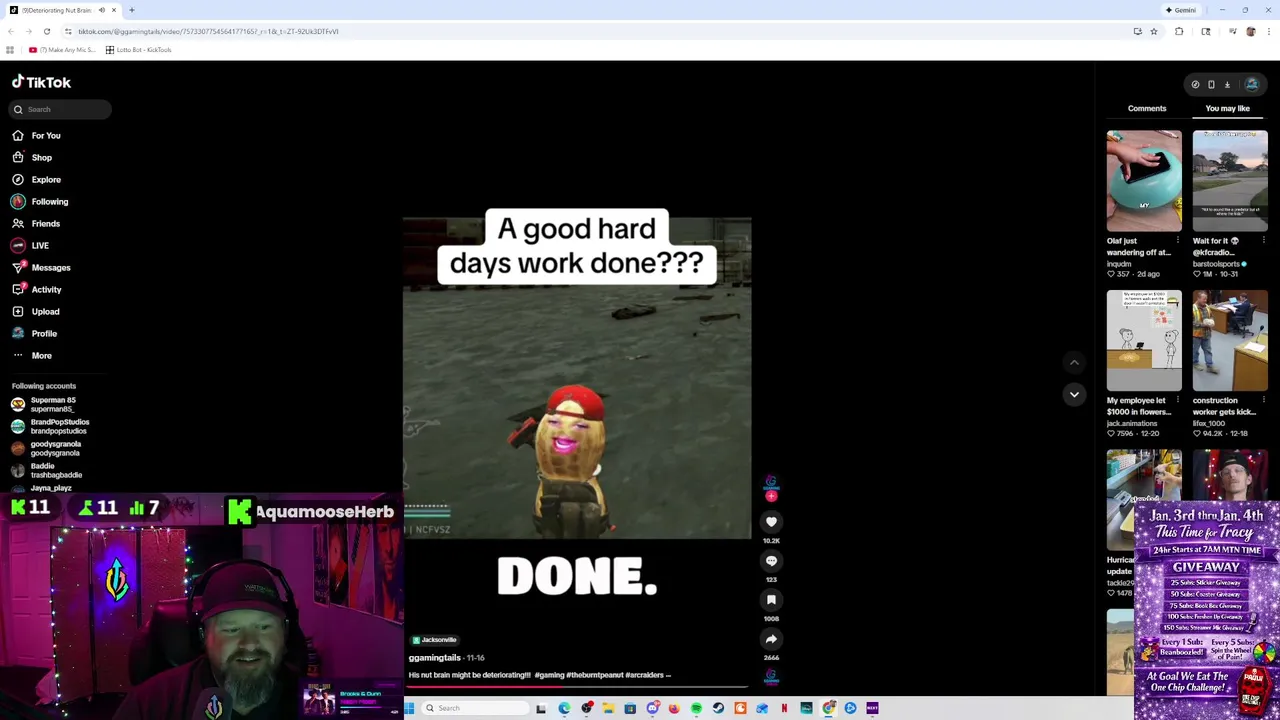The image size is (1280, 720).
Task: Open 'My employee let $1000' animation thumbnail
Action: (x=1144, y=341)
